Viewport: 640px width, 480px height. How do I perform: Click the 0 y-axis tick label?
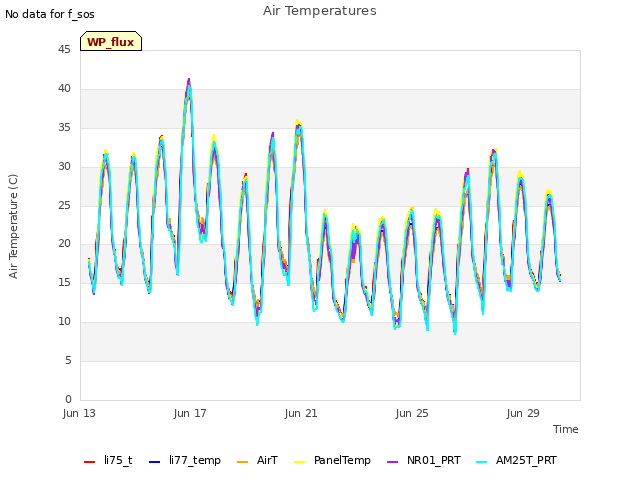[68, 399]
